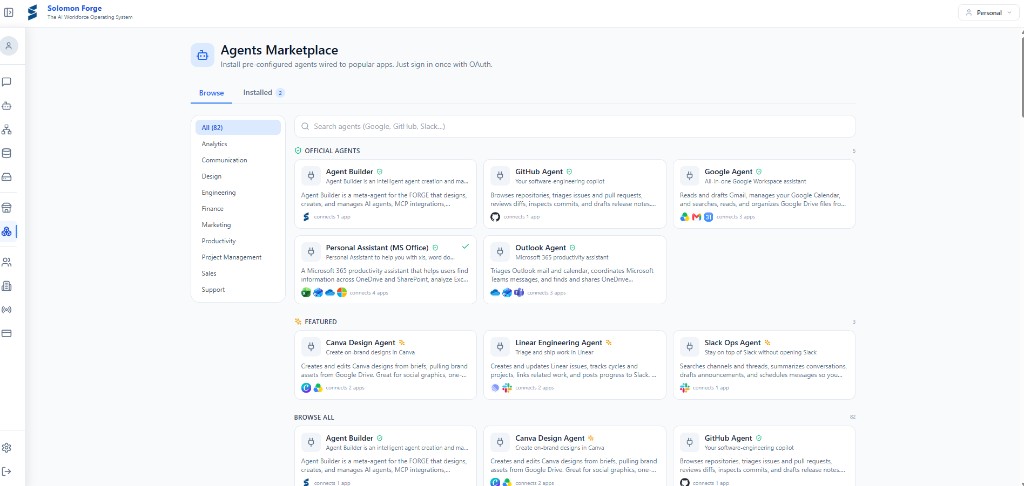Select the Design category
This screenshot has width=1024, height=486.
pos(238,176)
